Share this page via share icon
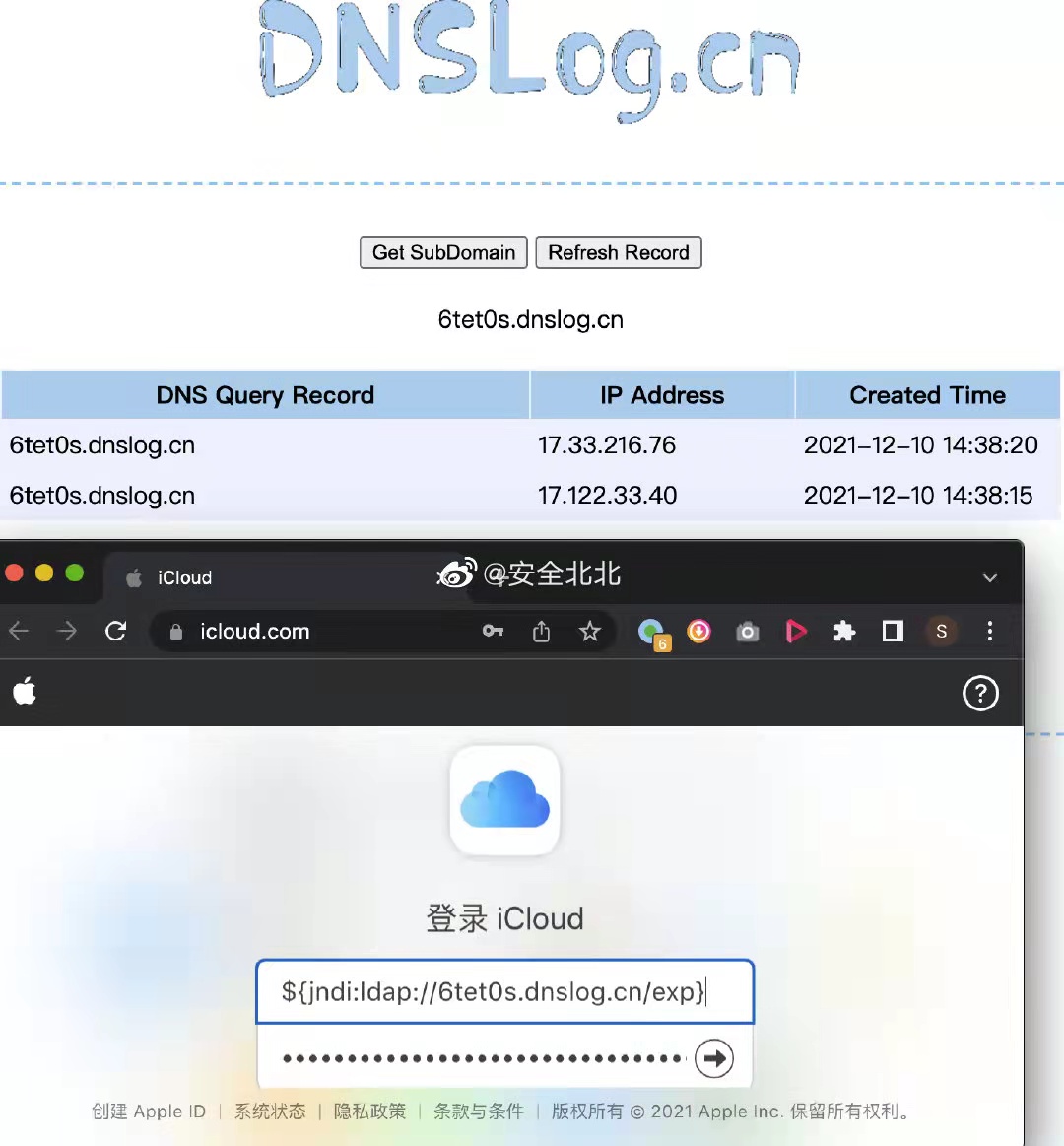Viewport: 1064px width, 1146px height. (542, 631)
